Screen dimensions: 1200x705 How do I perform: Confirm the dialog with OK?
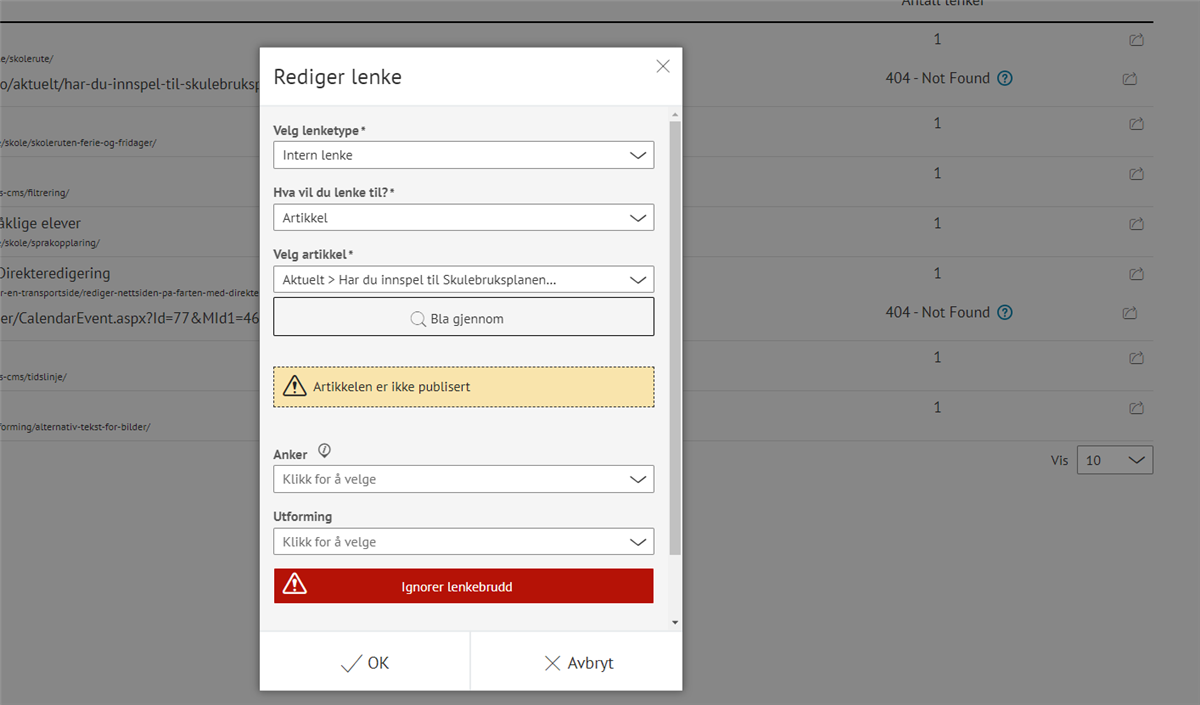tap(365, 663)
